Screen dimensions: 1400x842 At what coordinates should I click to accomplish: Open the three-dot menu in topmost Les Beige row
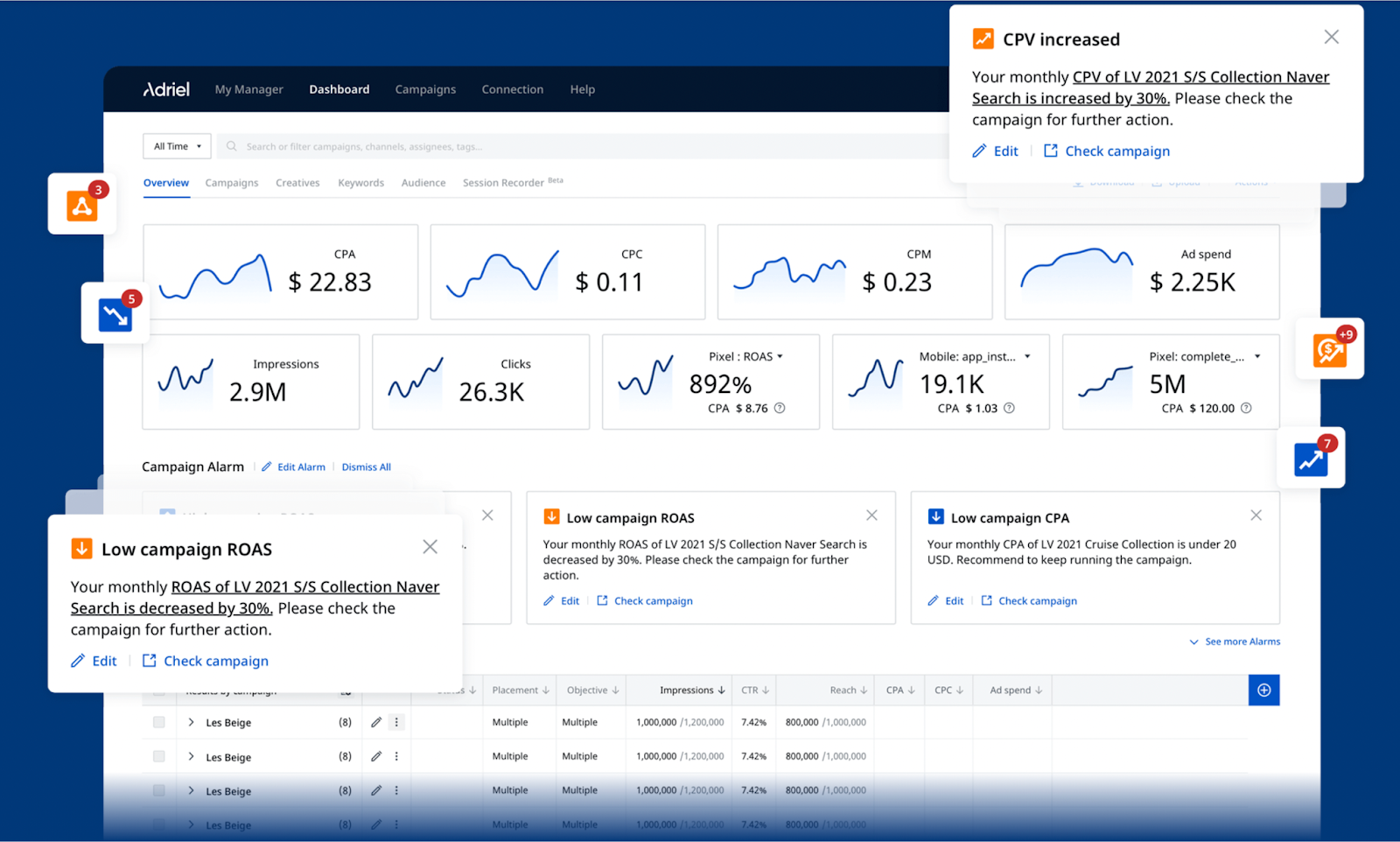pos(396,722)
